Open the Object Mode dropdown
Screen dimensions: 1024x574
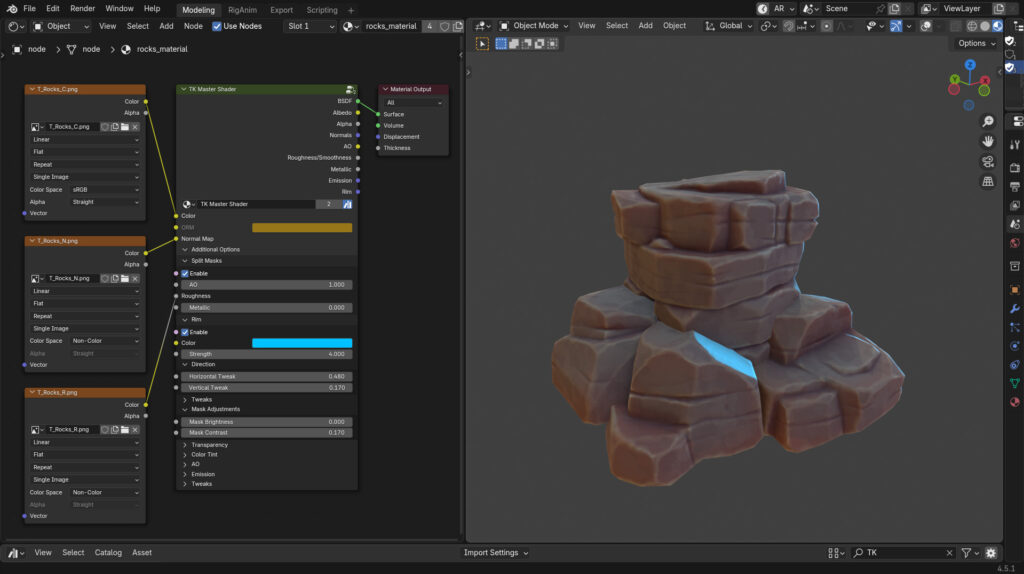pyautogui.click(x=535, y=26)
